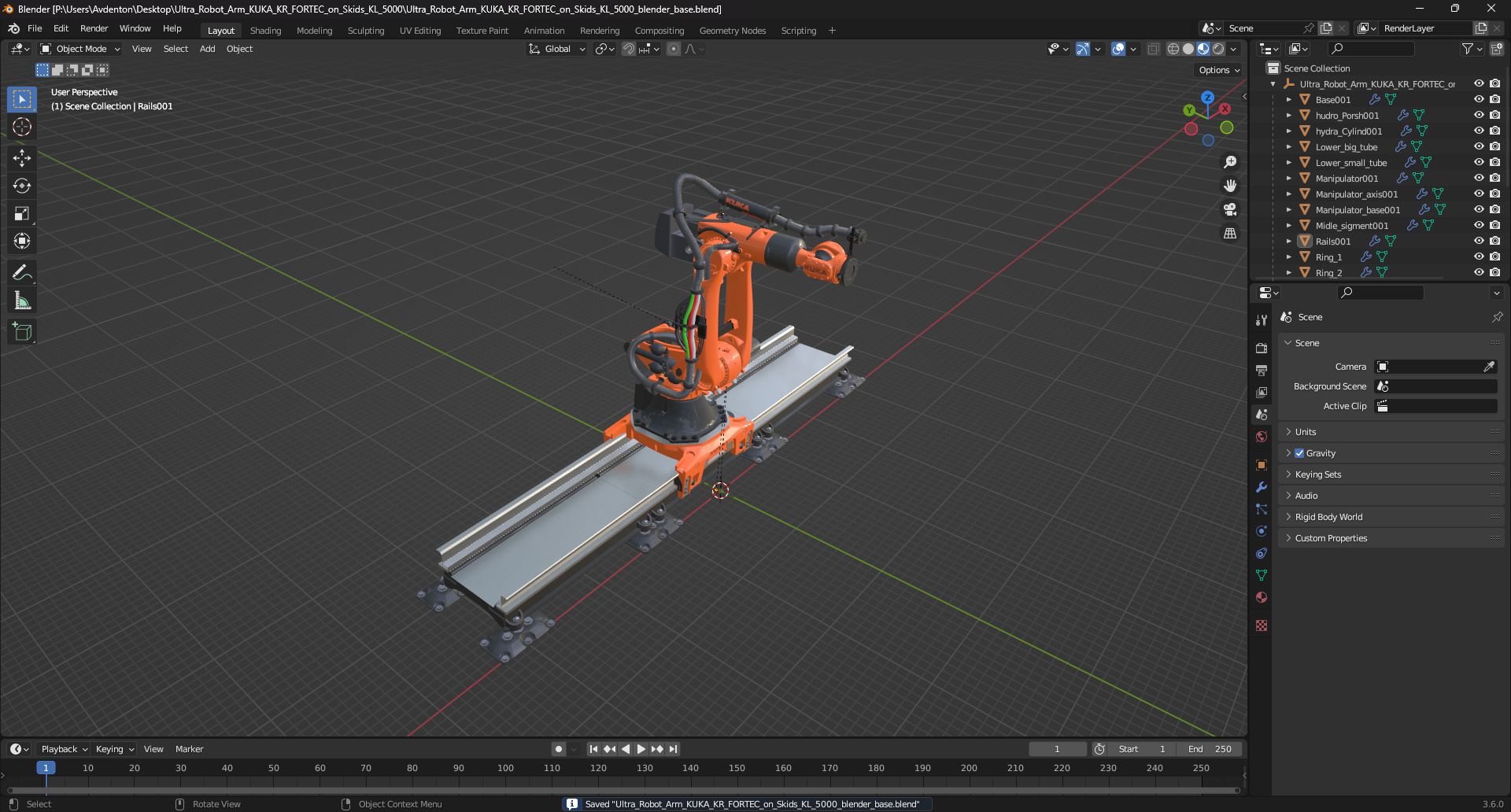Open the Render menu
The width and height of the screenshot is (1511, 812).
[94, 28]
